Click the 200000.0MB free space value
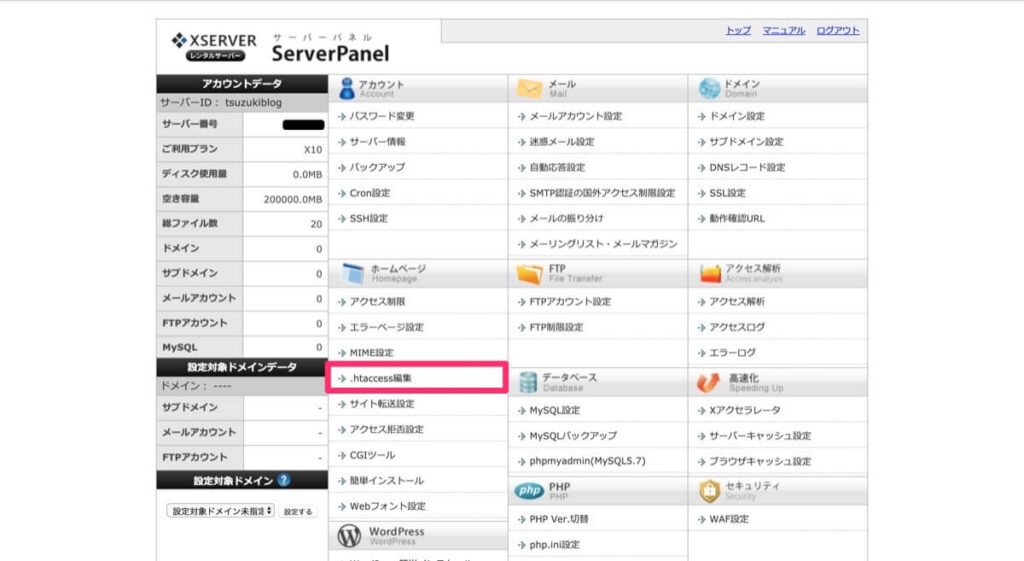This screenshot has width=1024, height=561. (293, 199)
